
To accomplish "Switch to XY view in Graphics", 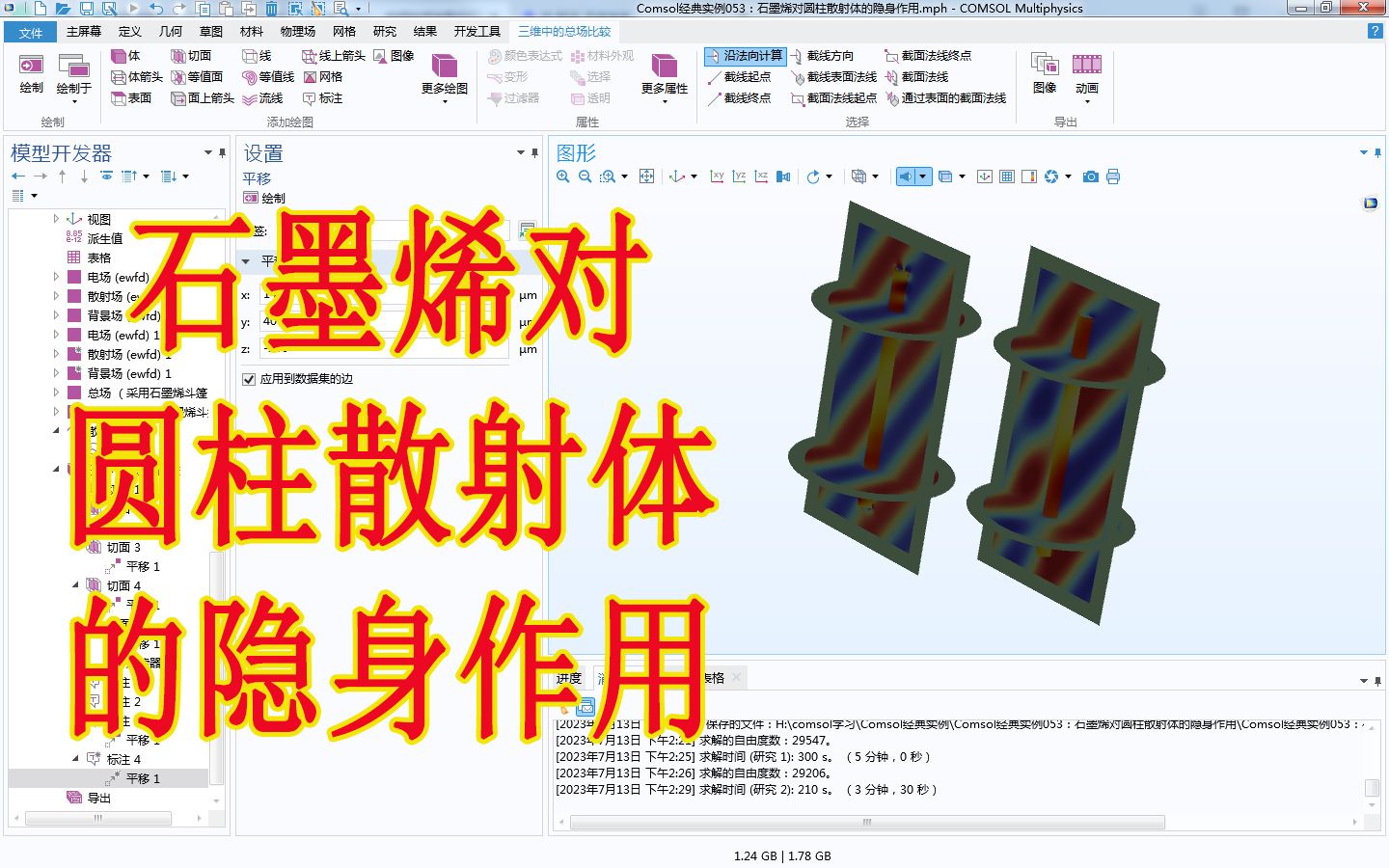I will click(717, 176).
